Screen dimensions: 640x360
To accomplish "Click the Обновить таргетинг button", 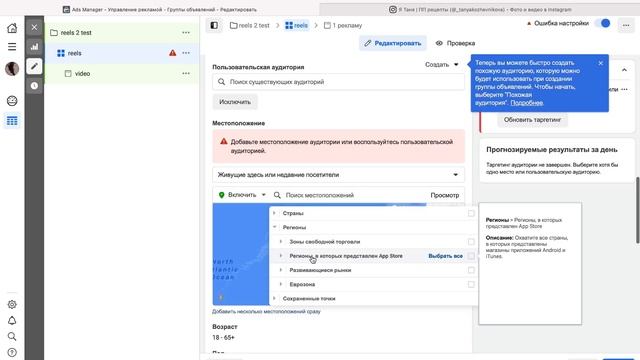I will (x=532, y=120).
